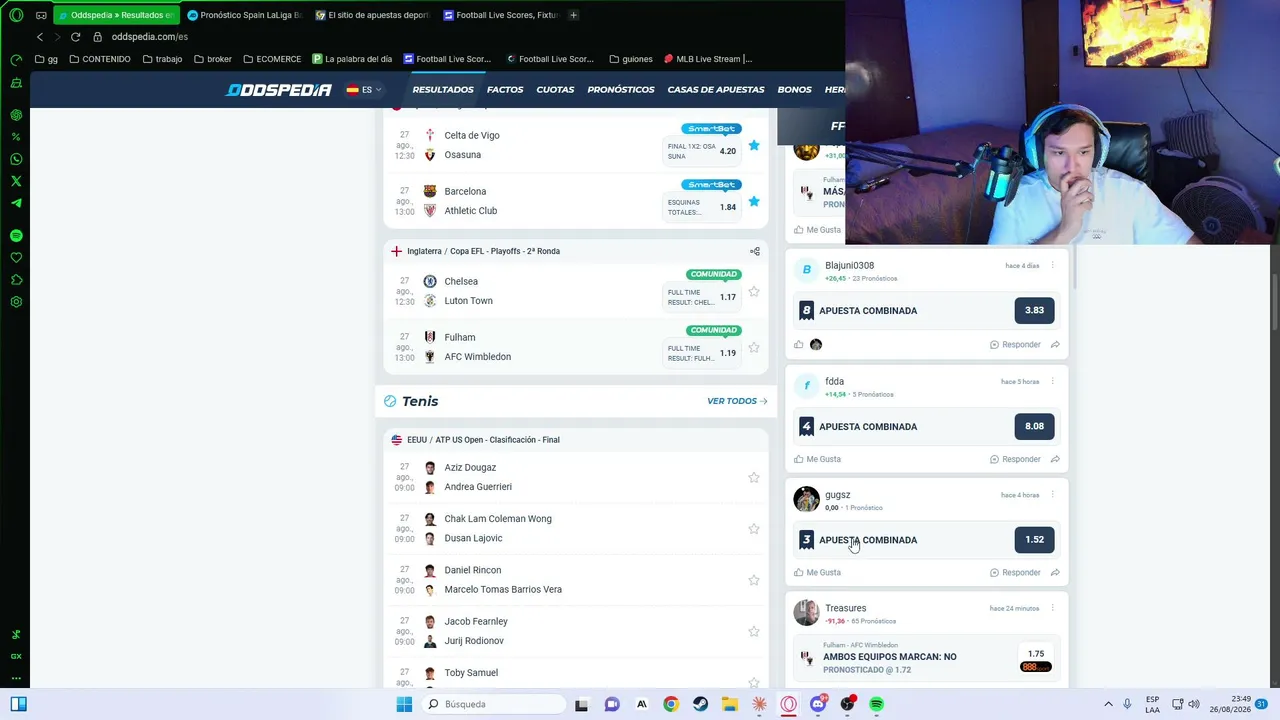The image size is (1280, 720).
Task: Unfavorite the Celta de Vigo vs Osasuna match
Action: [x=754, y=146]
